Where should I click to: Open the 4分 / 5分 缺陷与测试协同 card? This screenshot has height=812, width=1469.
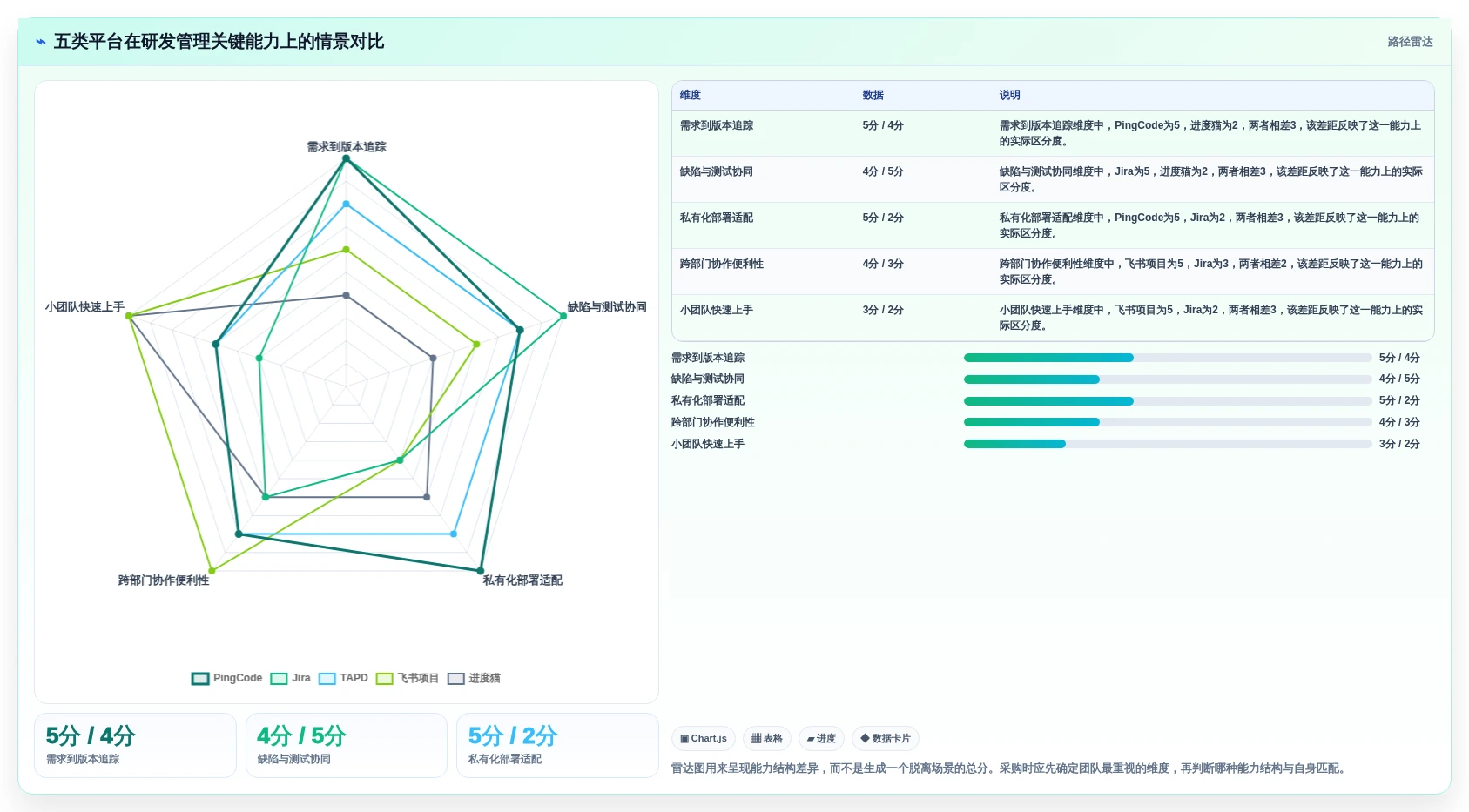(347, 745)
